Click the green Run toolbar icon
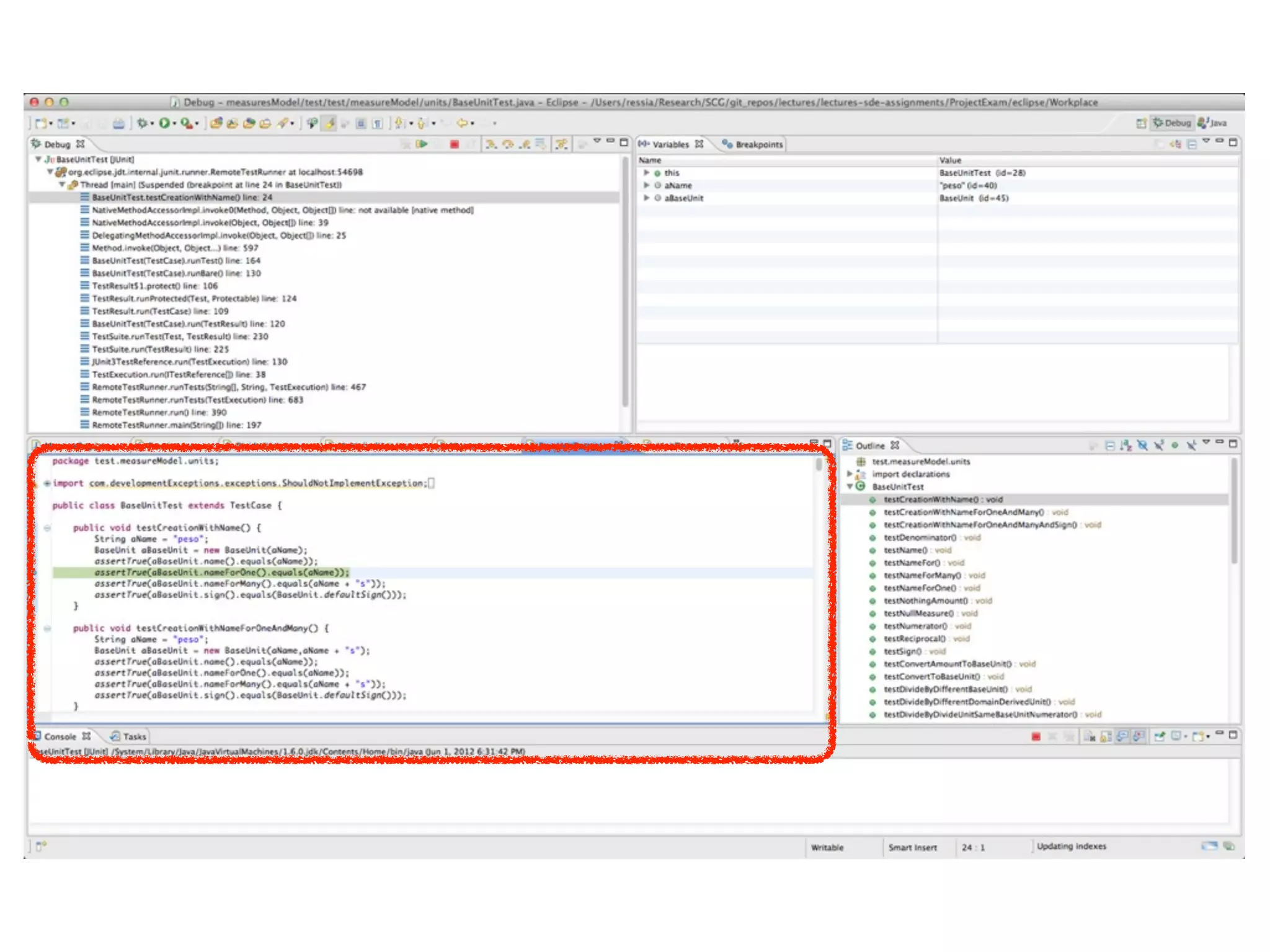This screenshot has width=1270, height=952. [164, 123]
